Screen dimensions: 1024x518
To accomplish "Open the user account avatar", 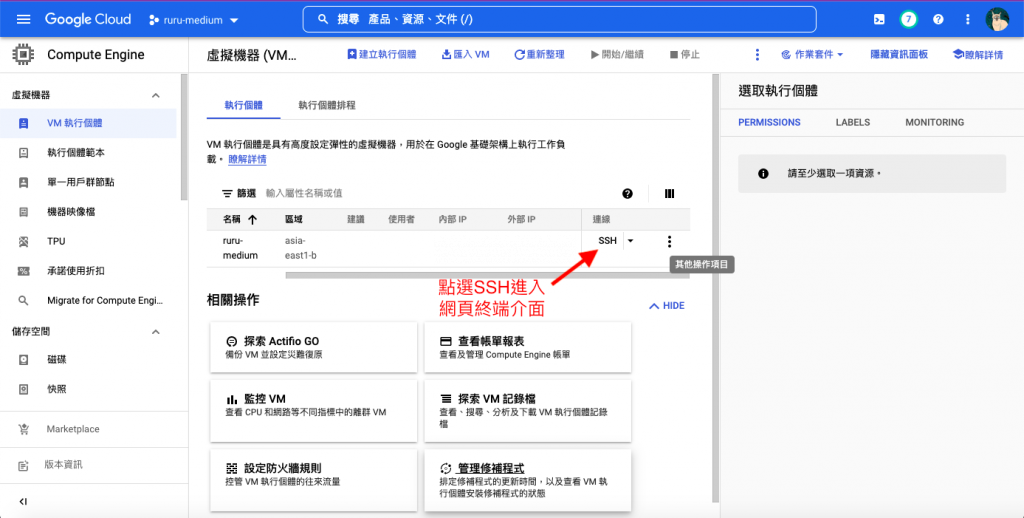I will tap(997, 20).
